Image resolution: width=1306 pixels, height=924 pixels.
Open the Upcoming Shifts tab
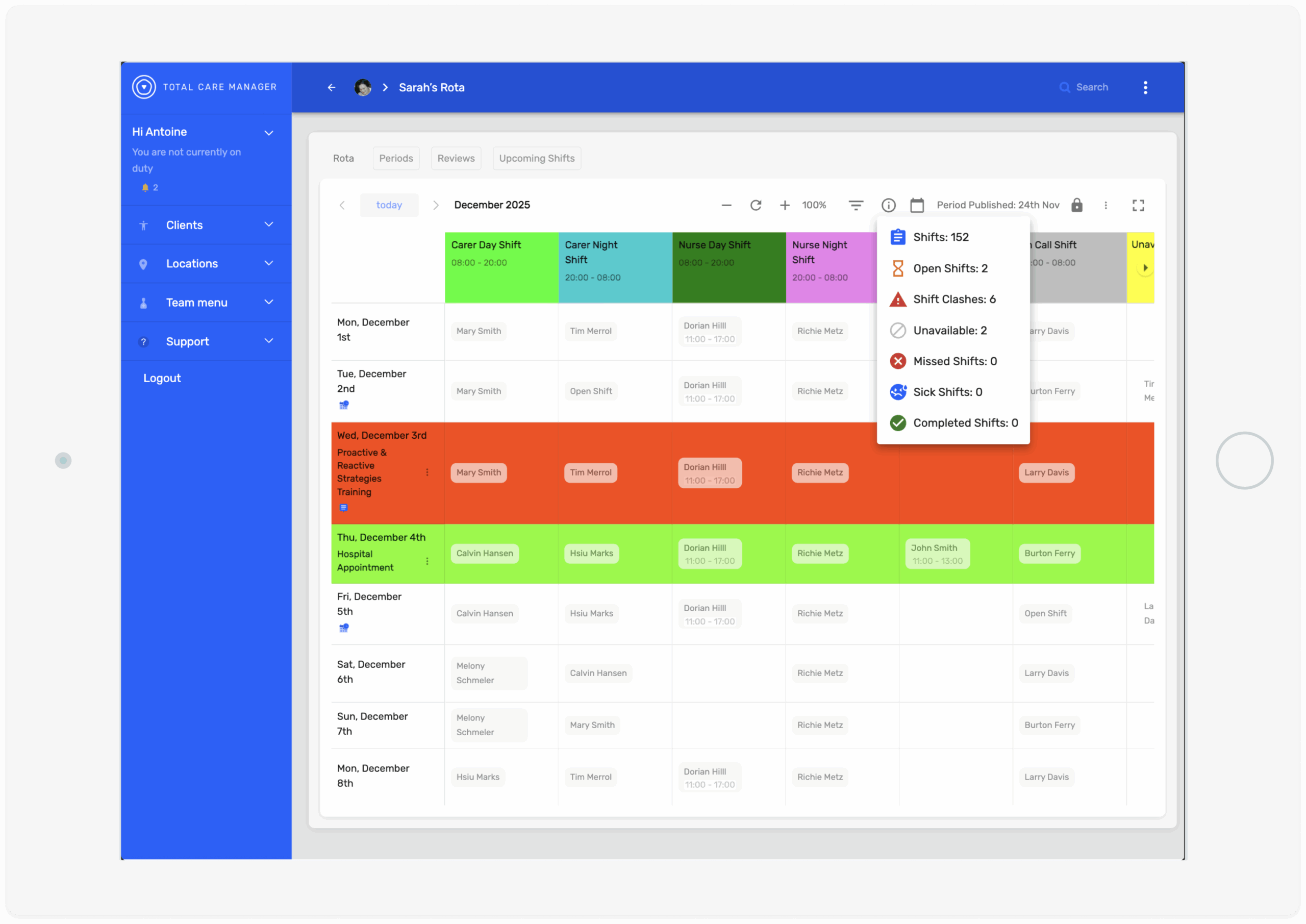[x=536, y=158]
